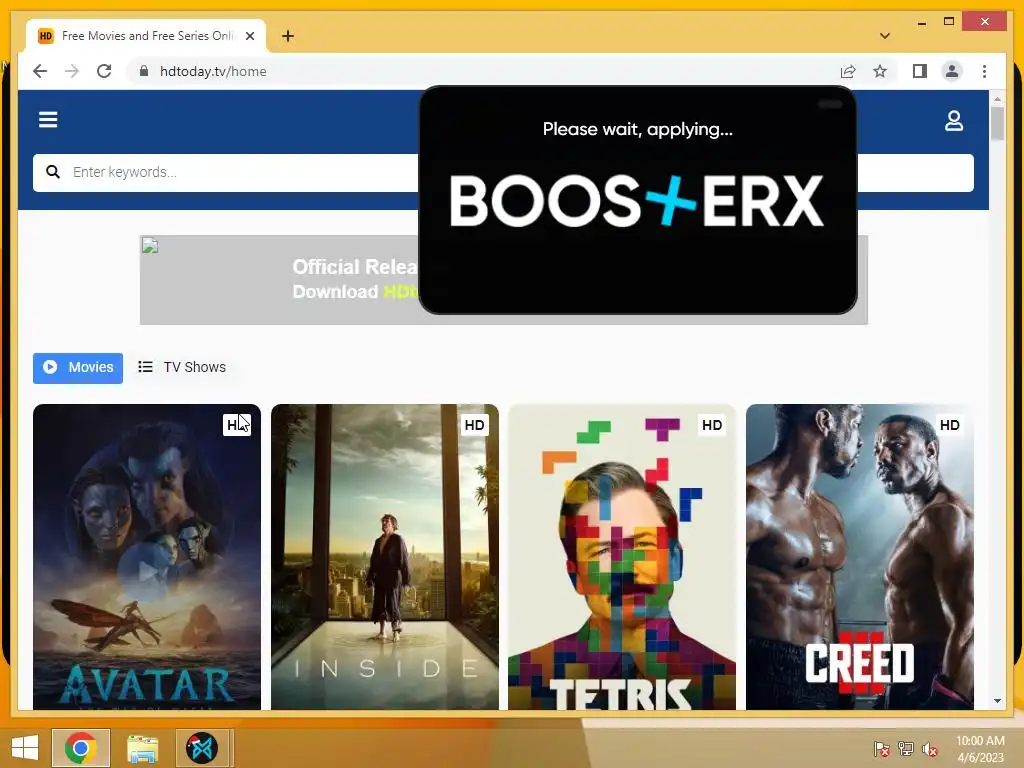Share this page icon in address bar
The image size is (1024, 768).
(848, 71)
